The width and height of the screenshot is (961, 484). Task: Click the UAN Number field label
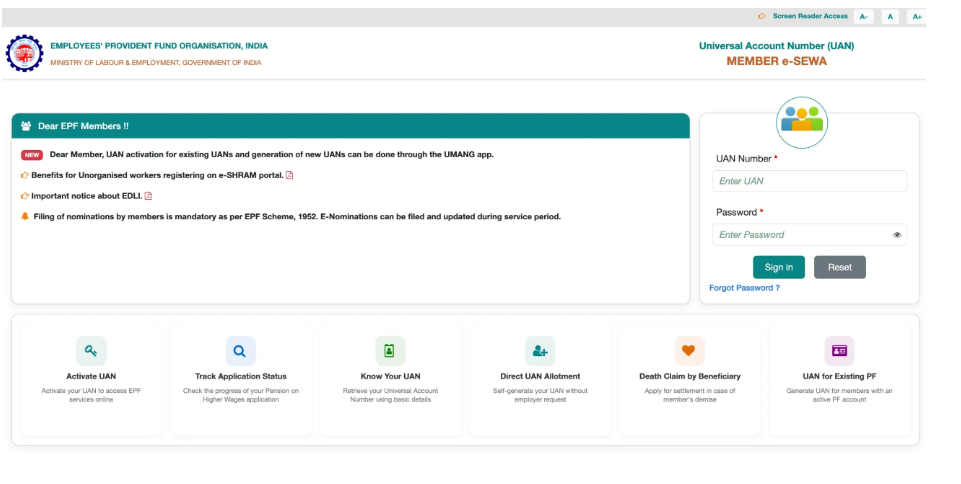click(x=746, y=159)
